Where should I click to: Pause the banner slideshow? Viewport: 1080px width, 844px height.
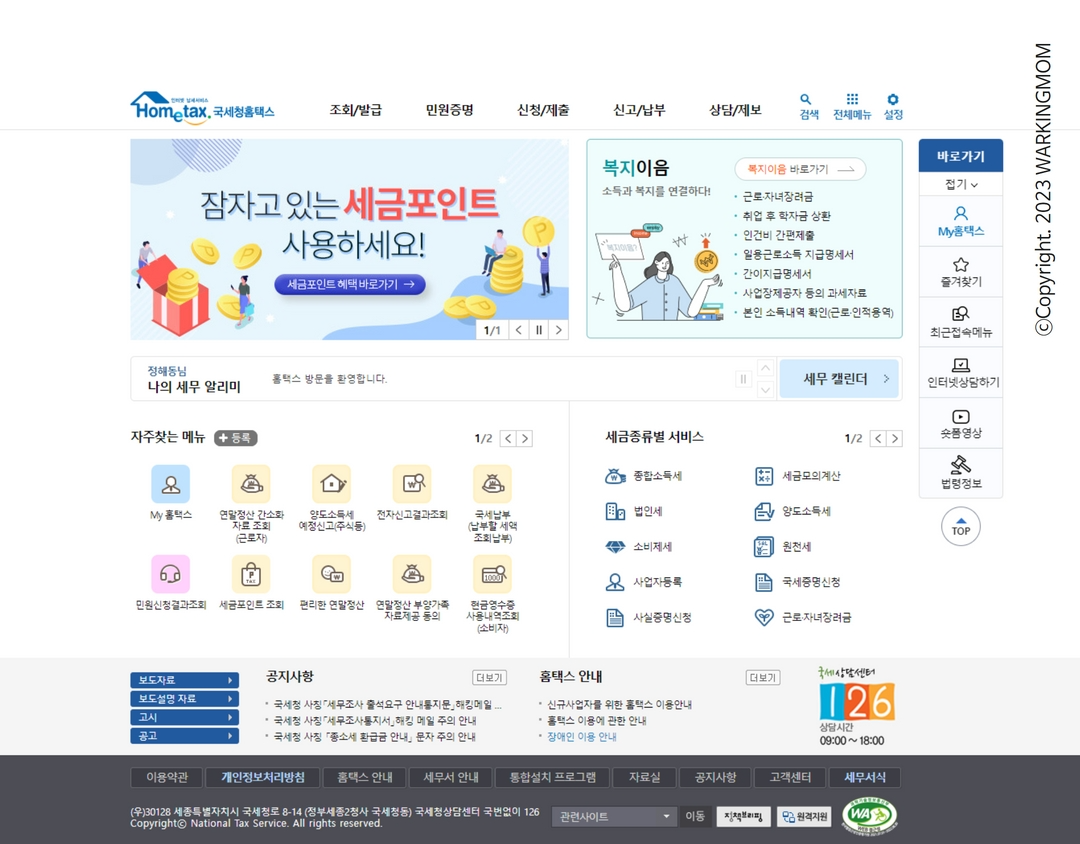(x=539, y=330)
